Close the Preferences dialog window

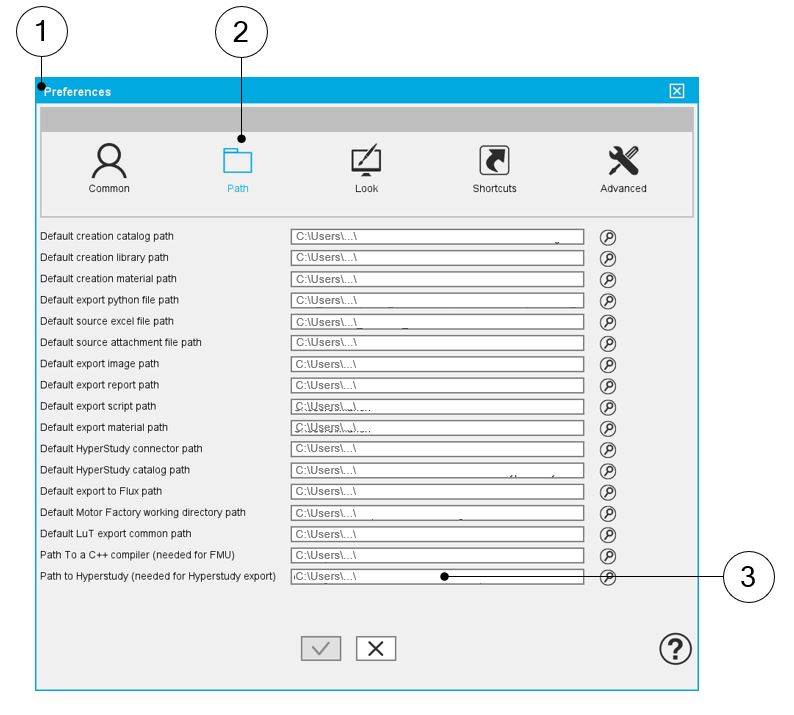pyautogui.click(x=677, y=91)
